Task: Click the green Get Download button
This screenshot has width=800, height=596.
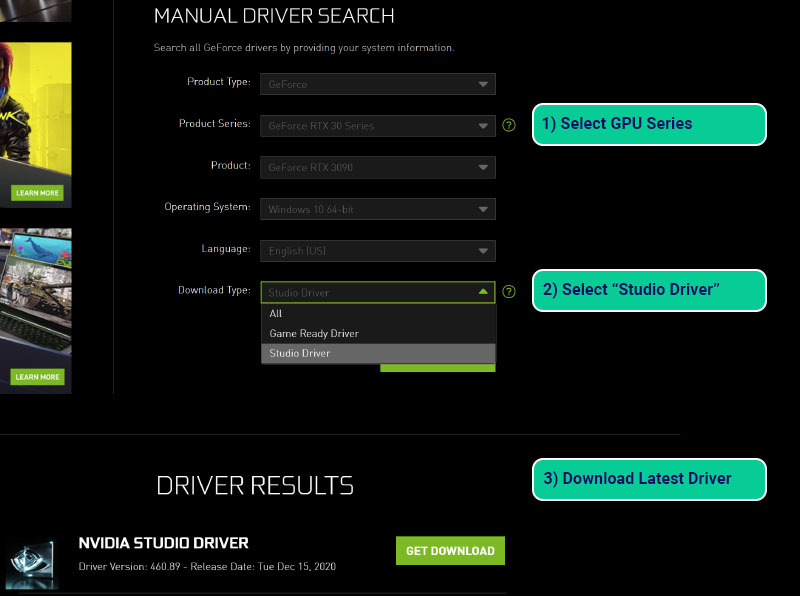Action: tap(450, 551)
